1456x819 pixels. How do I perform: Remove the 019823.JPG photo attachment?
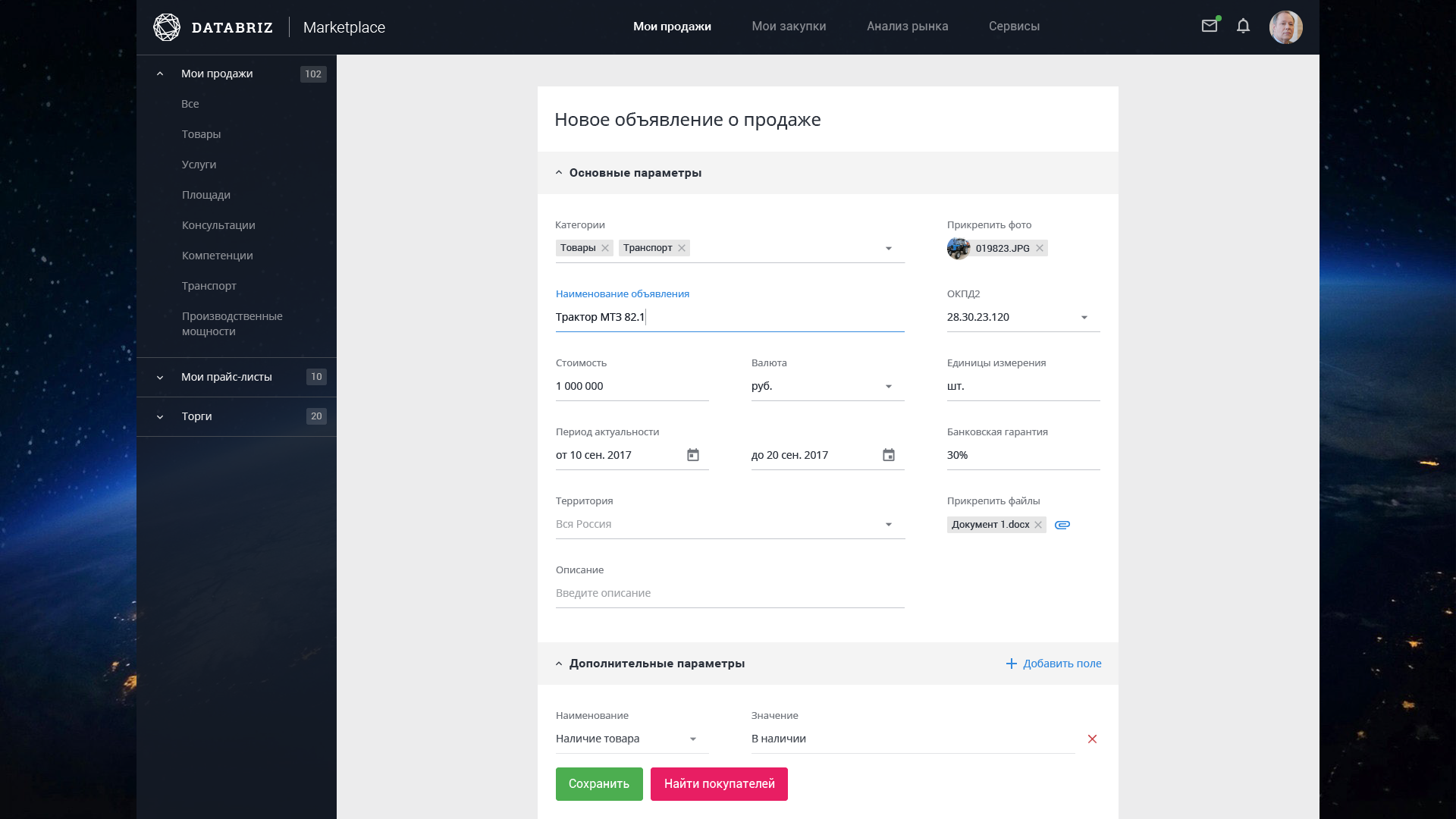tap(1040, 248)
